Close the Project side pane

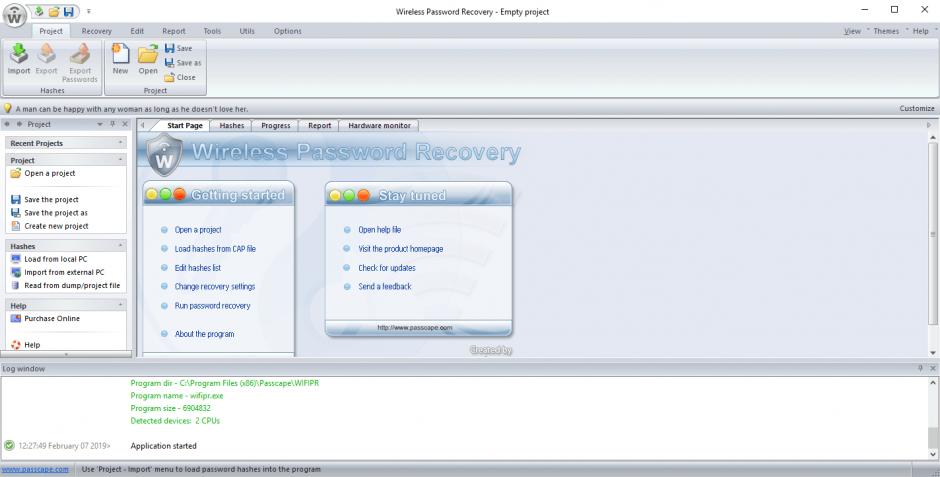pos(125,124)
